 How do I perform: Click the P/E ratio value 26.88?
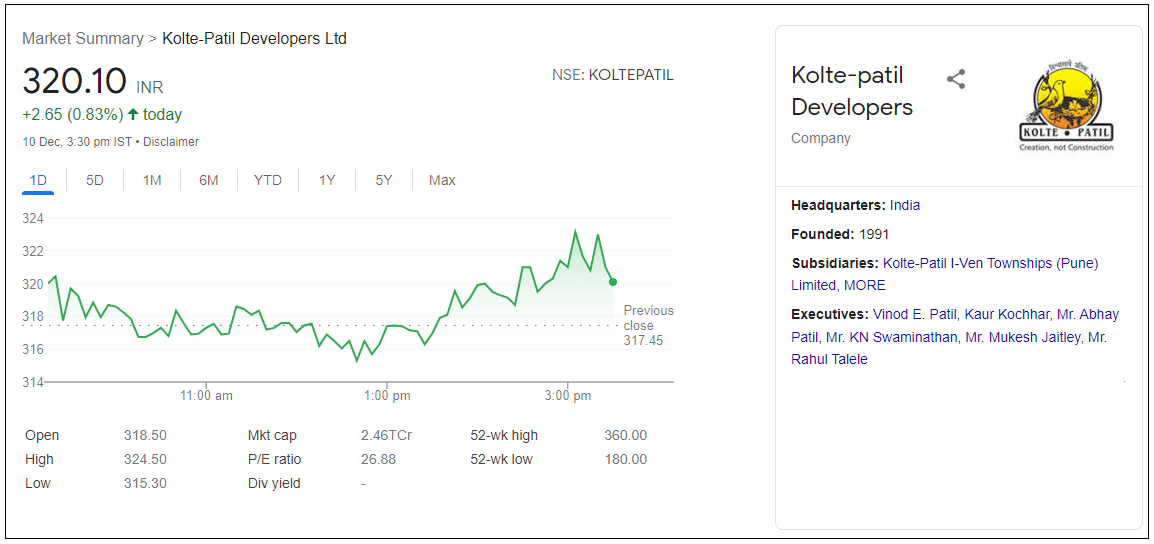tap(378, 459)
